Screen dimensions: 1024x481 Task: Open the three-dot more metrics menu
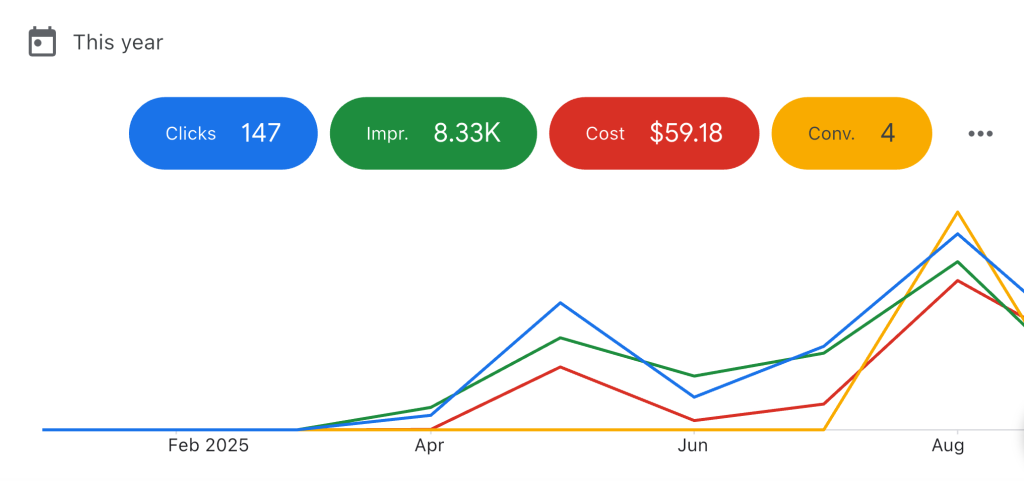[x=980, y=134]
